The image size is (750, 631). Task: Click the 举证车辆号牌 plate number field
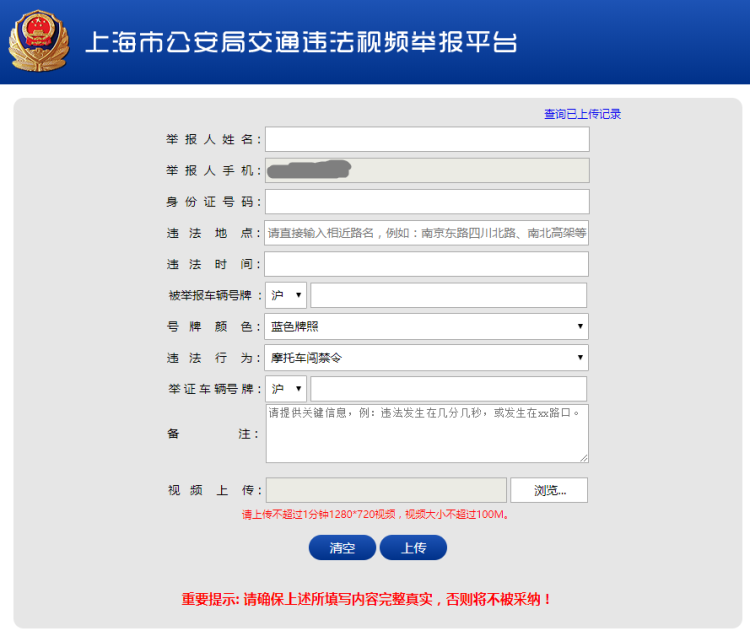[448, 388]
